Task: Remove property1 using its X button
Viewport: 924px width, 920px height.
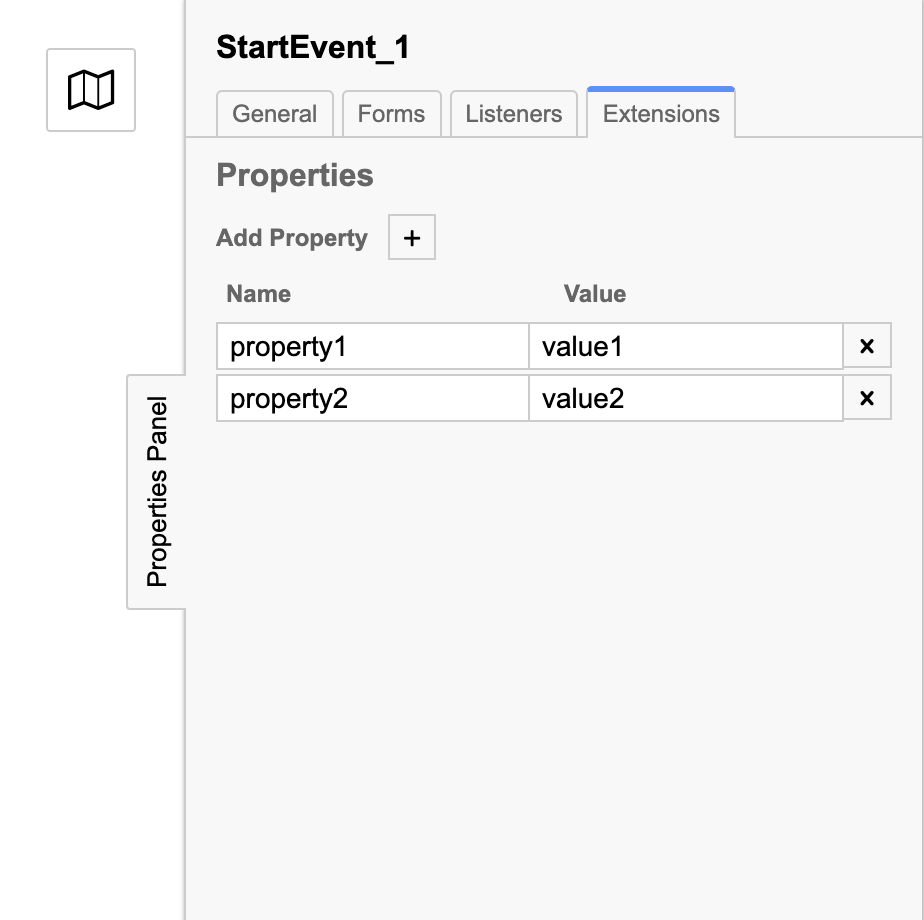Action: point(868,345)
